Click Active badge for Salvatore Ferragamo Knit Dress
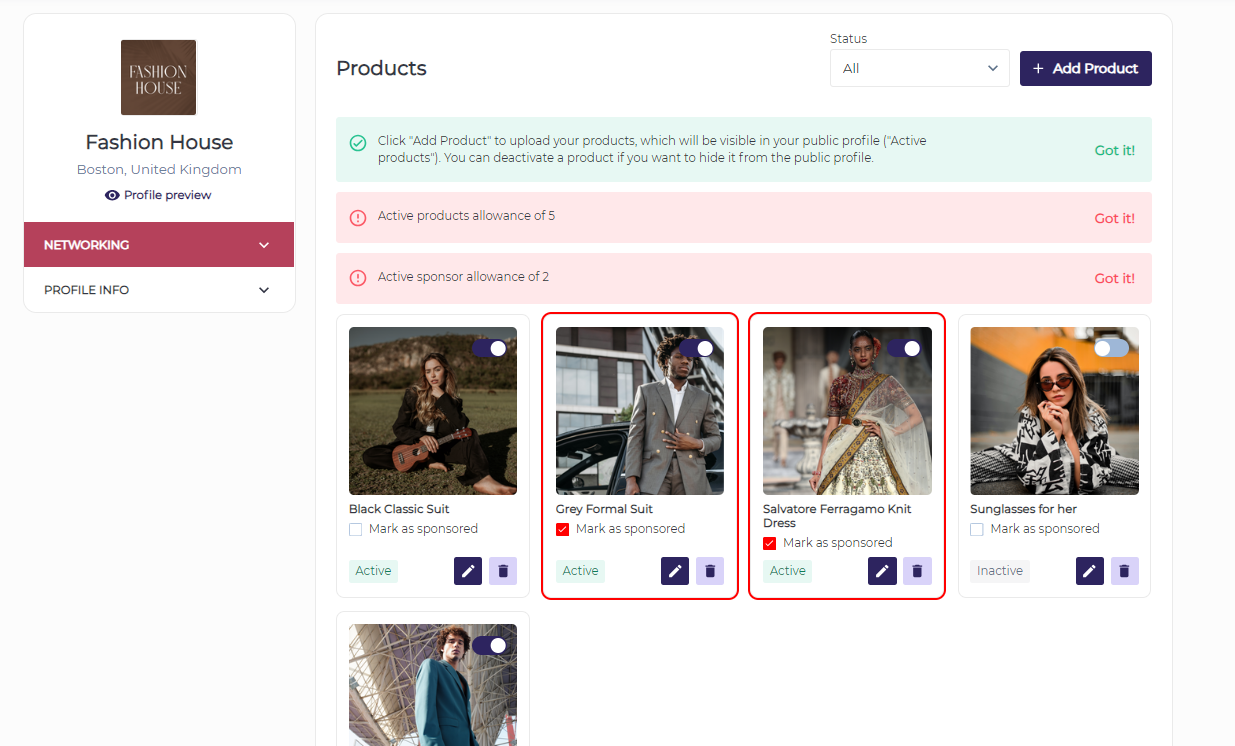The width and height of the screenshot is (1235, 746). pyautogui.click(x=787, y=571)
